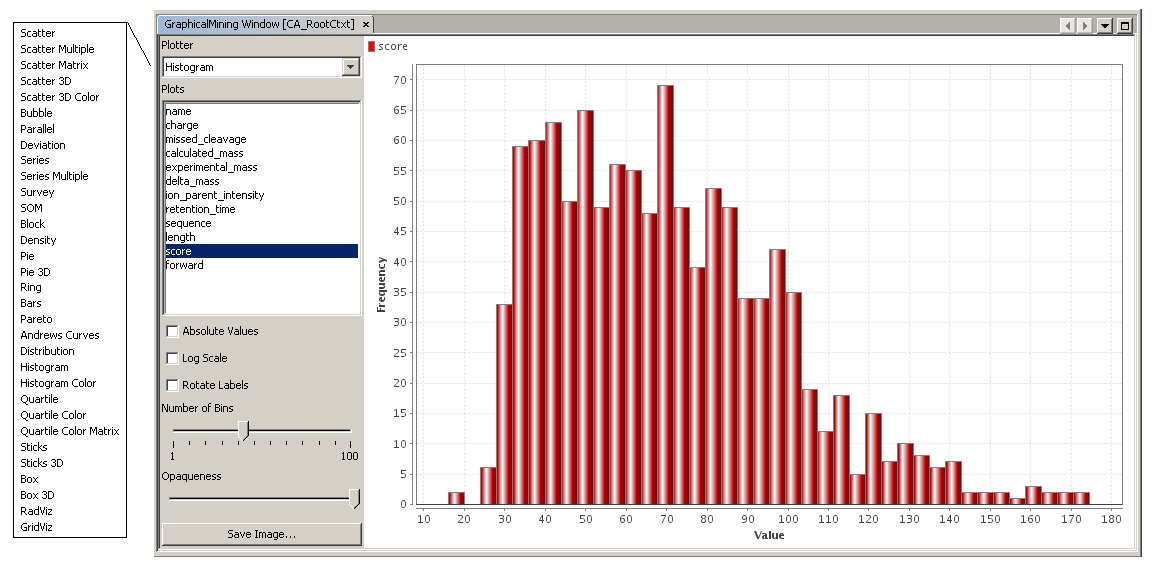The width and height of the screenshot is (1154, 567).
Task: Pick Quartile Color Matrix from plotter list
Action: (70, 431)
